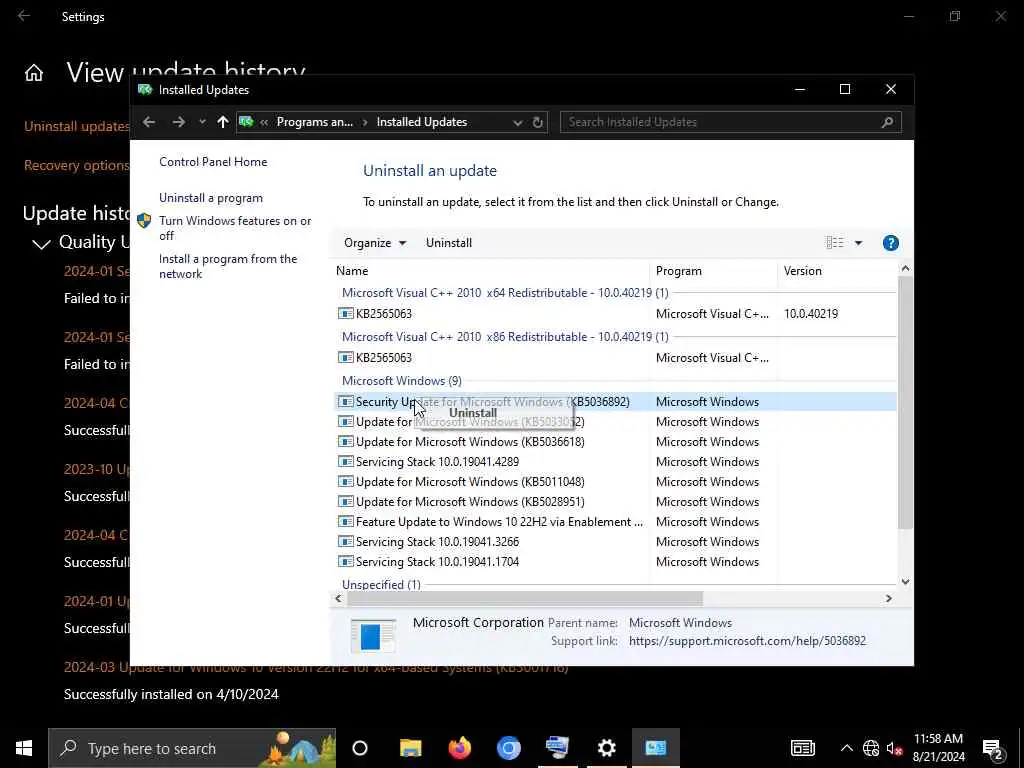Open the Organize dropdown menu
The width and height of the screenshot is (1024, 768).
click(375, 243)
